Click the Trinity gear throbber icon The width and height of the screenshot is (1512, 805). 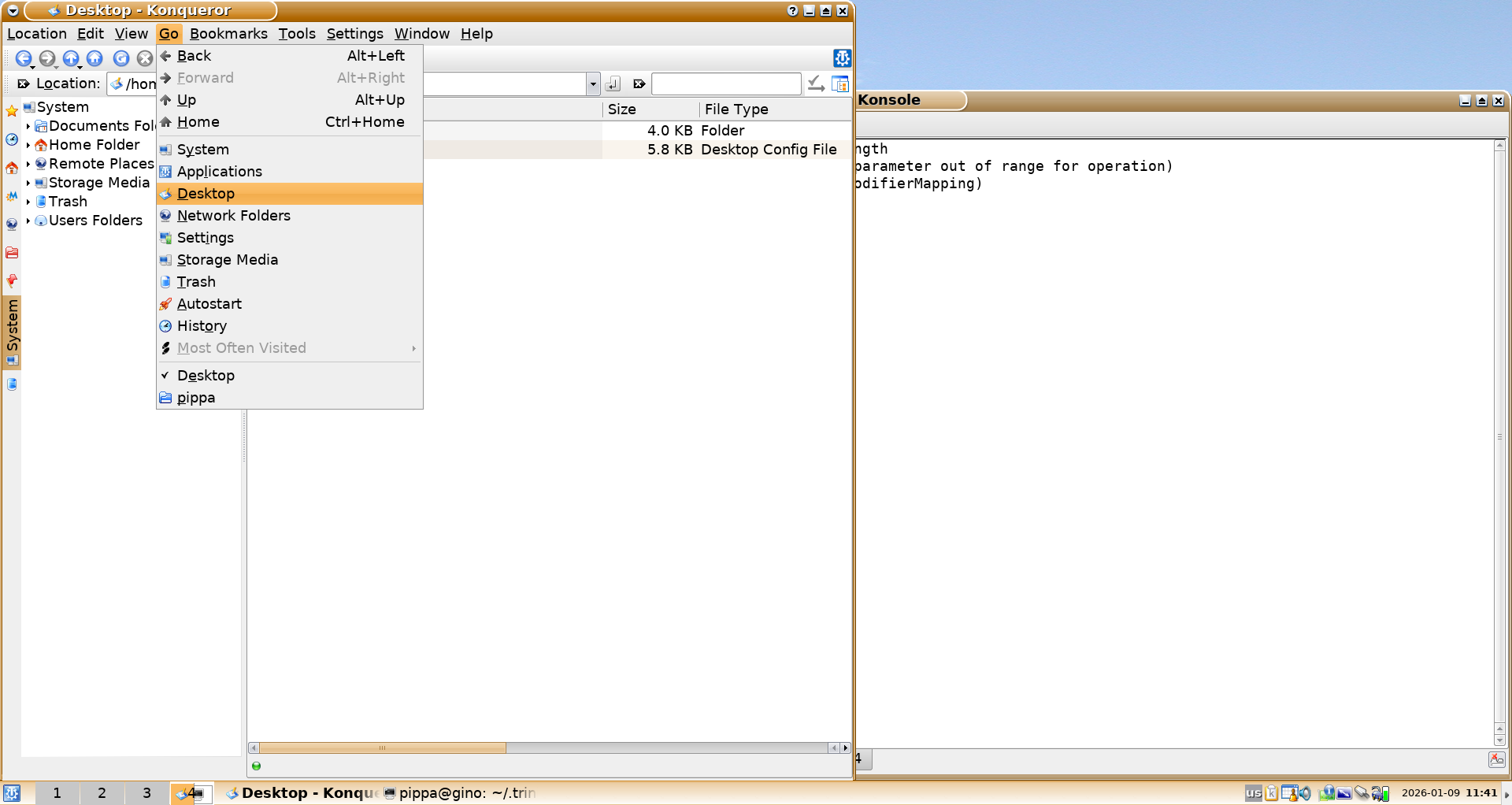(842, 58)
